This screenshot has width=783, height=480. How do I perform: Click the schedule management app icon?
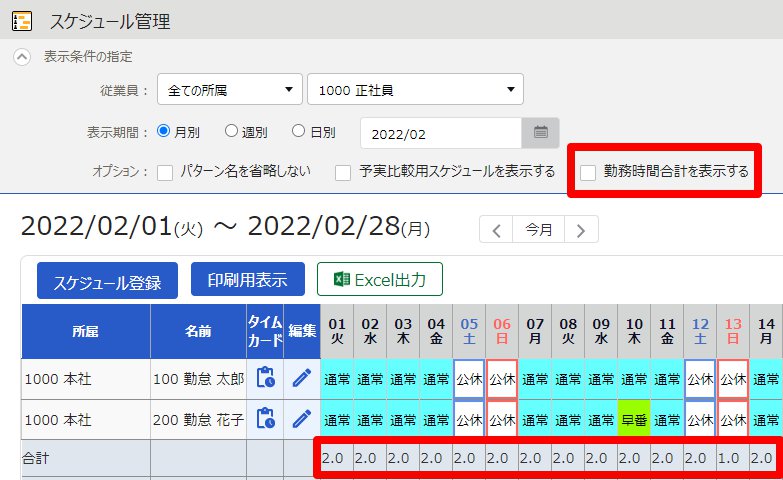click(22, 21)
